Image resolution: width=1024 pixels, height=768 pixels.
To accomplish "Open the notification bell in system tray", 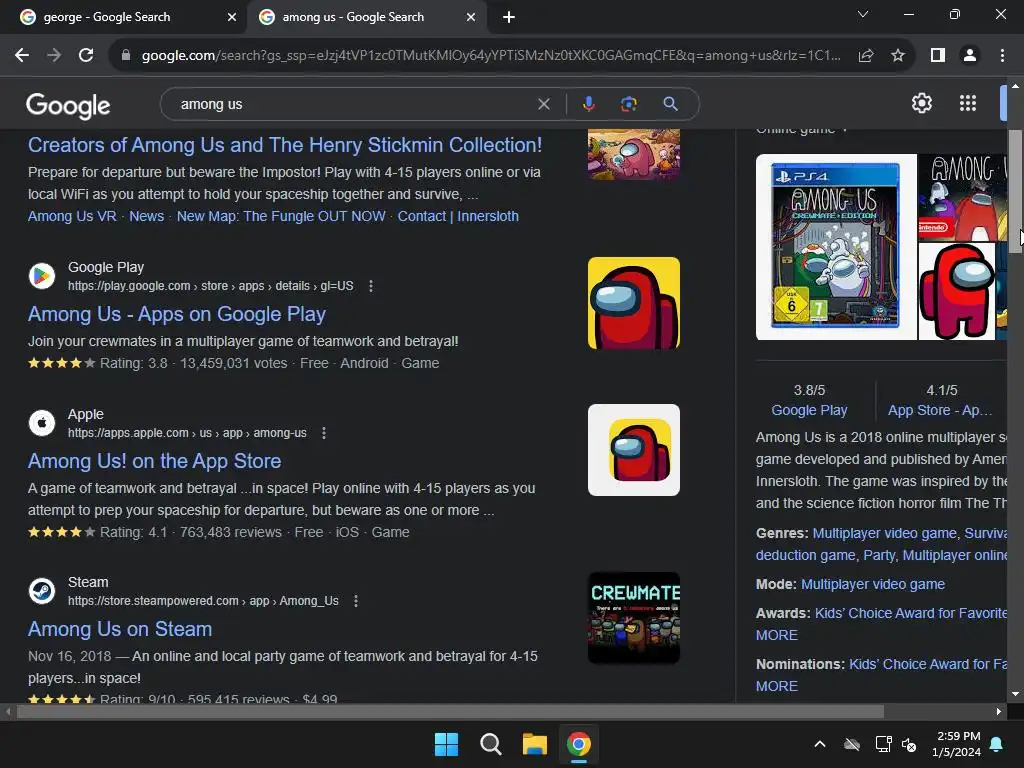I will 997,744.
